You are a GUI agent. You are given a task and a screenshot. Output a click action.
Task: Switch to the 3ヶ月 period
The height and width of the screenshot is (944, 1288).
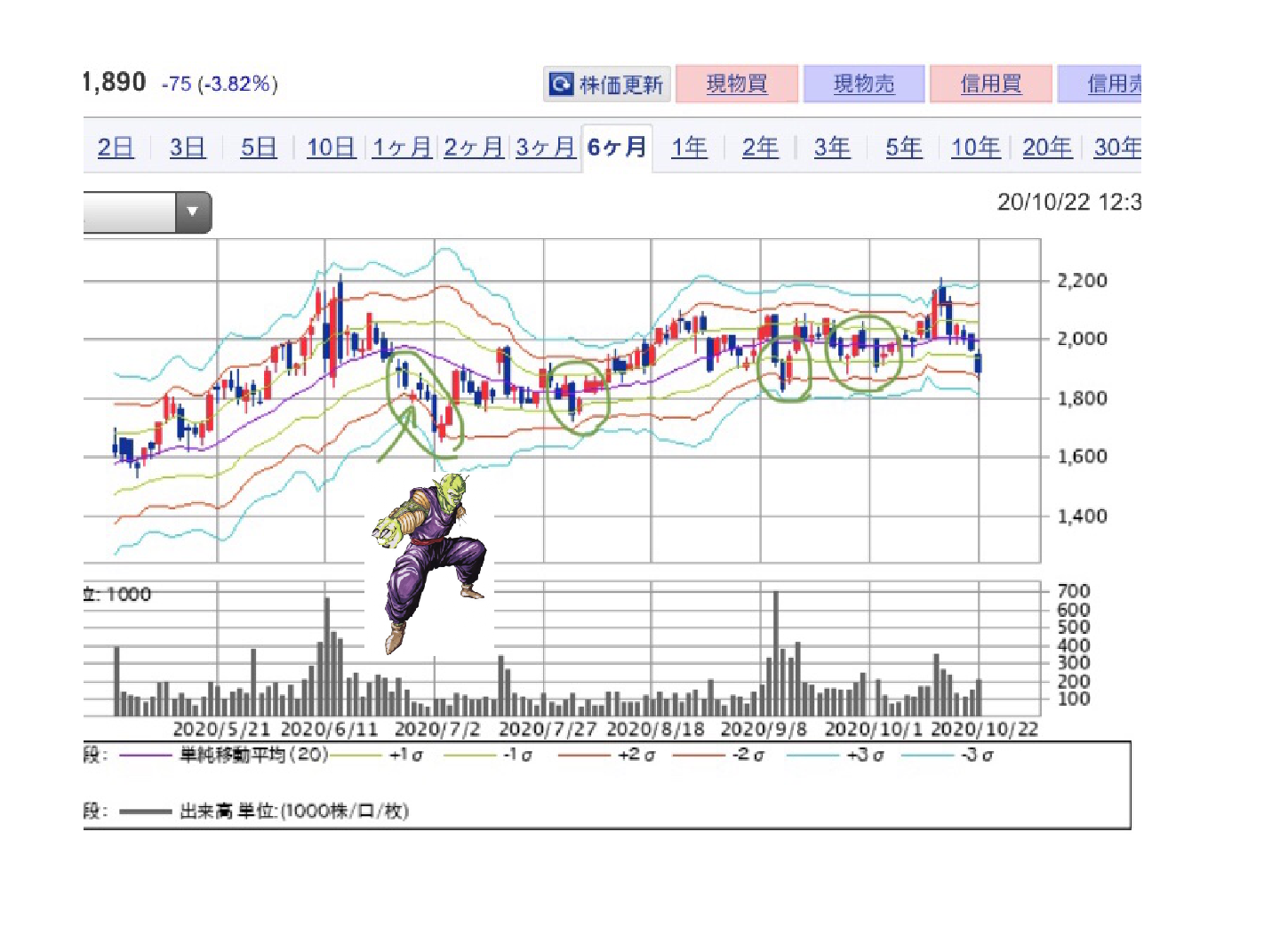546,147
